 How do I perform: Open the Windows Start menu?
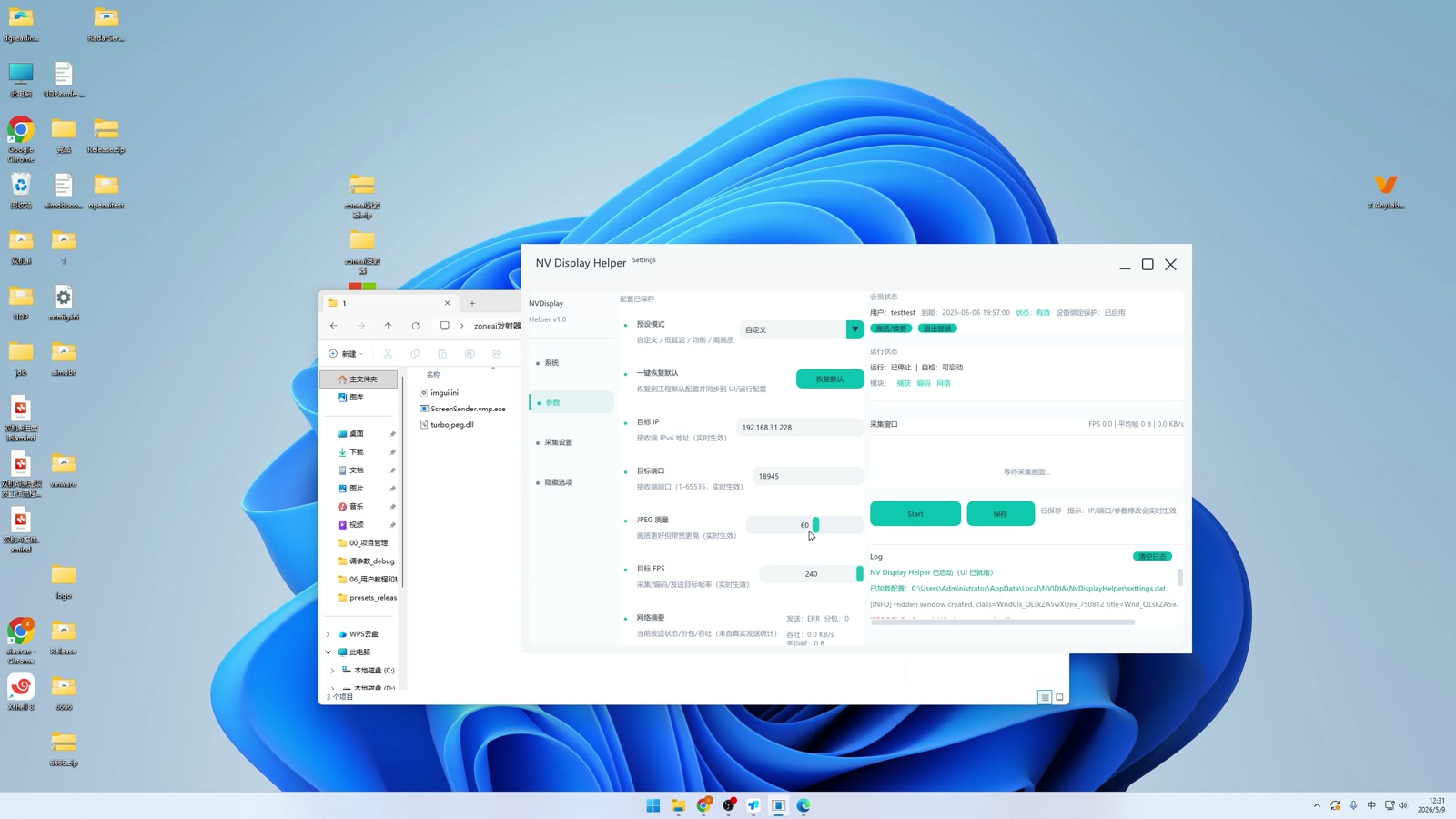click(x=653, y=805)
